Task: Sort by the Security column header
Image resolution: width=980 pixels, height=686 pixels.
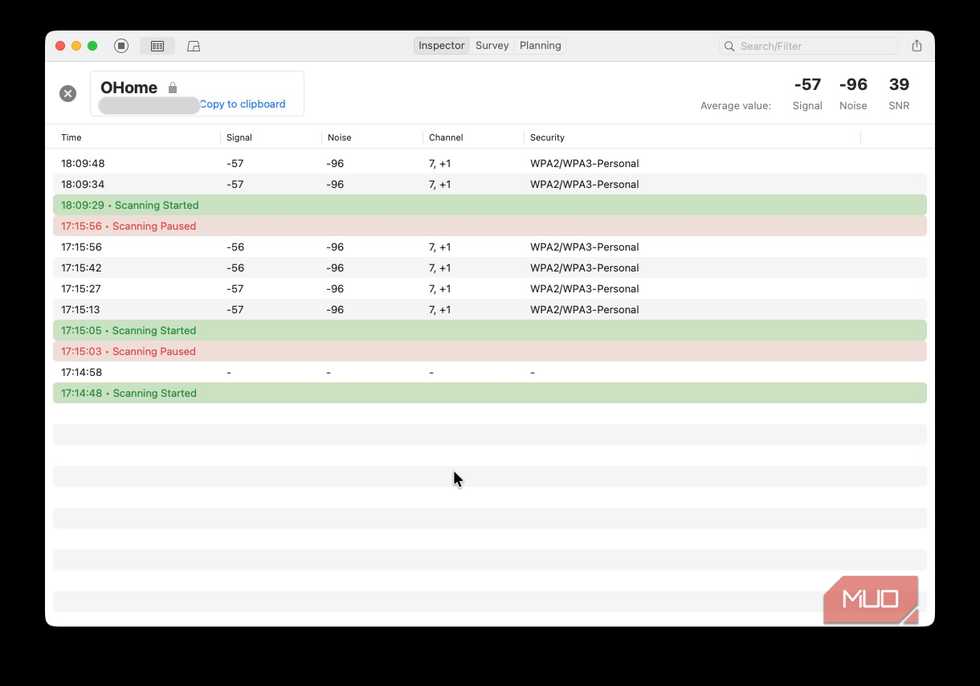Action: [x=547, y=137]
